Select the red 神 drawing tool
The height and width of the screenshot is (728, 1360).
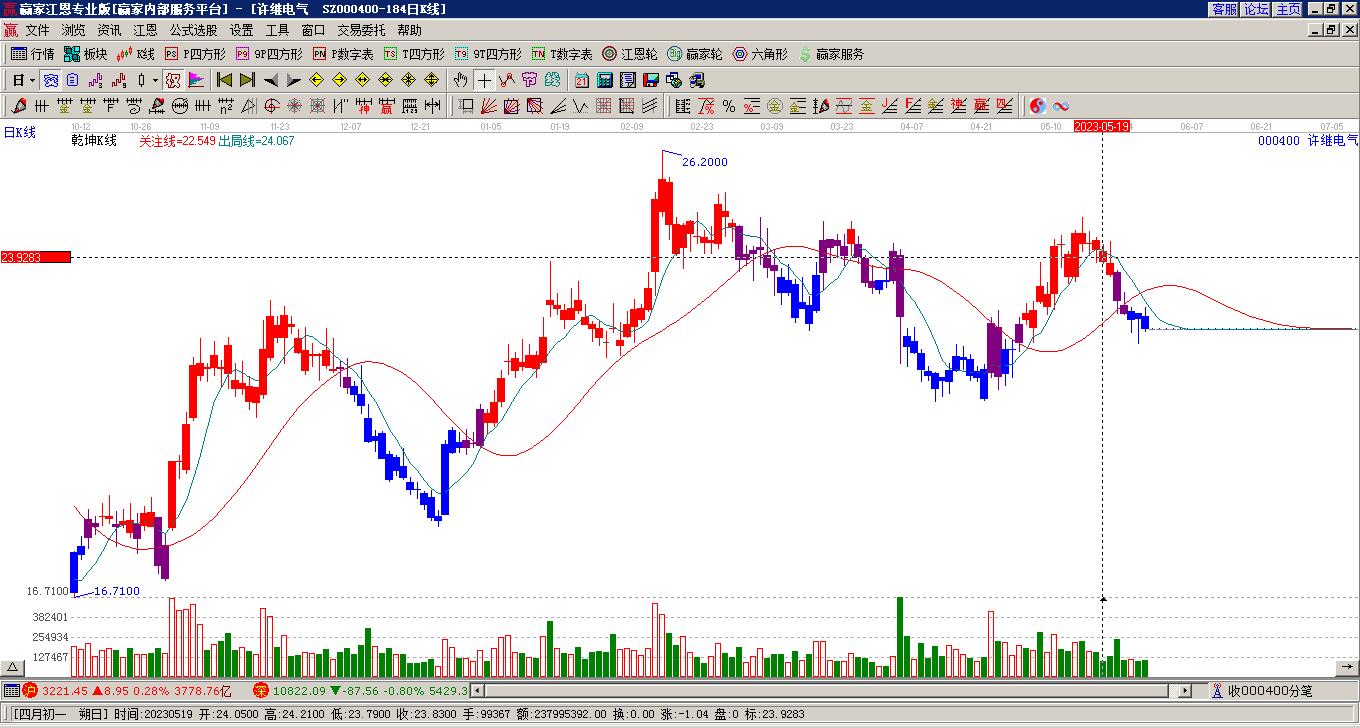point(363,105)
